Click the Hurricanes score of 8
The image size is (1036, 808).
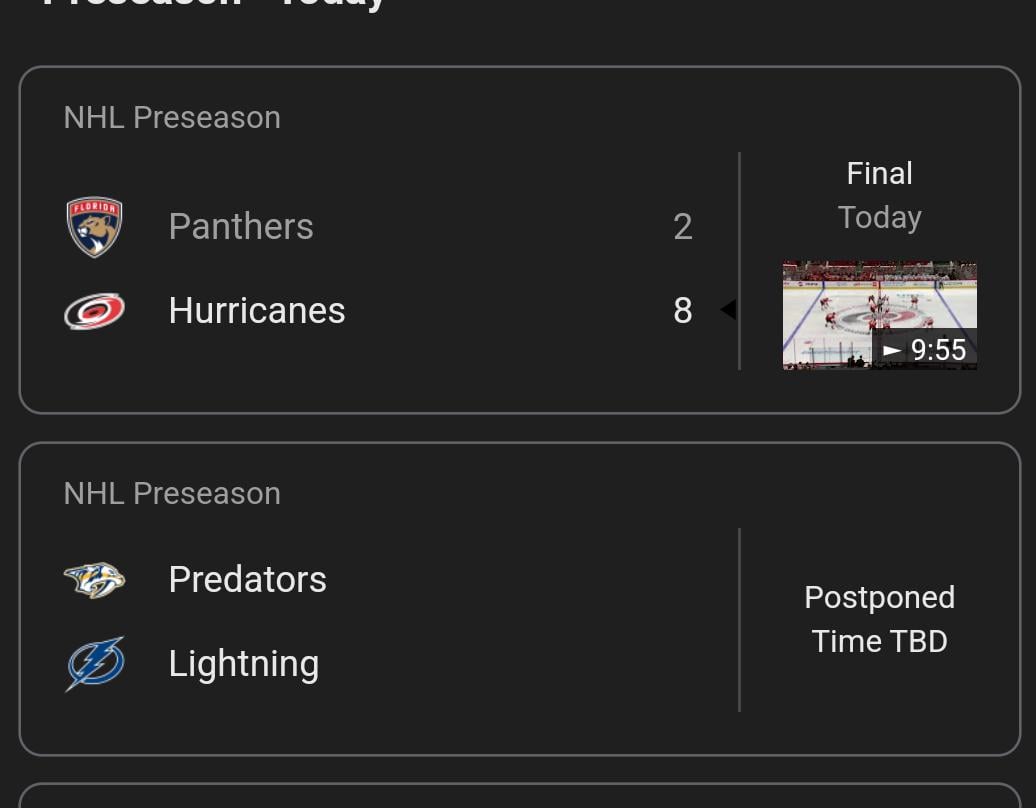(x=683, y=311)
